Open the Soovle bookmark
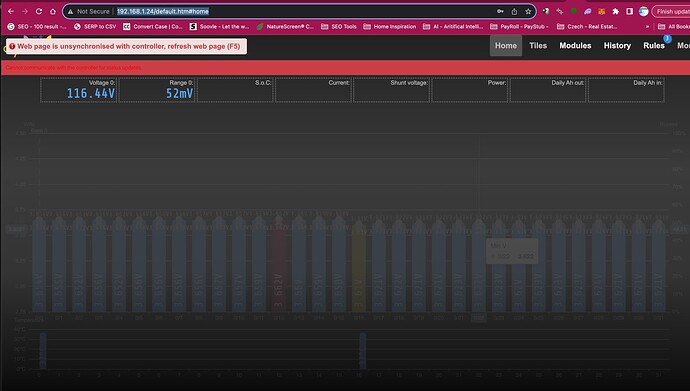Screen dimensions: 690x391 [219, 26]
